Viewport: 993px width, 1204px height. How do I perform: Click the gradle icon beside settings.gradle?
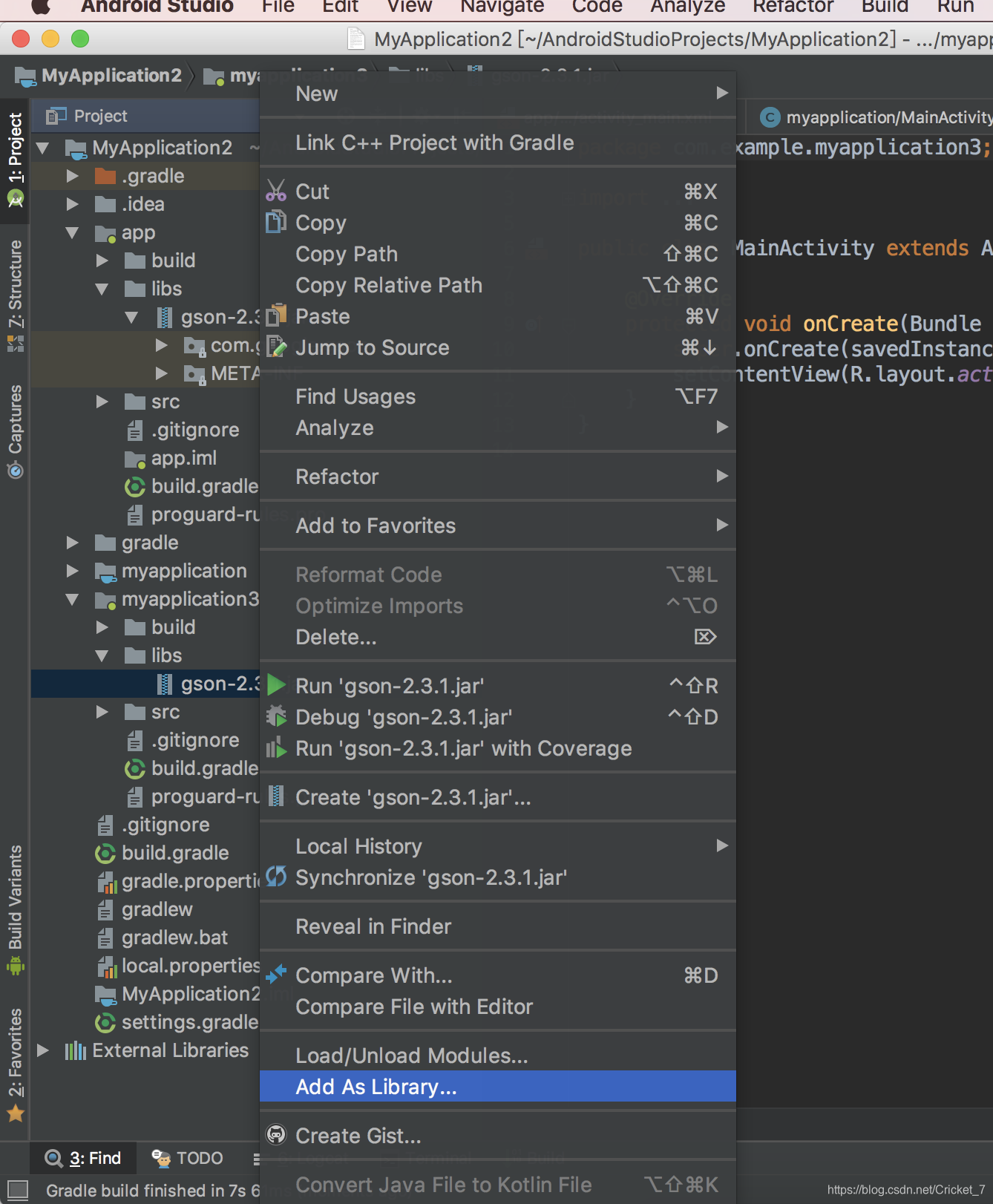coord(105,1022)
